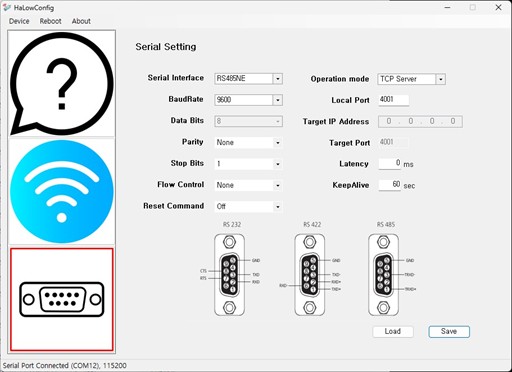The width and height of the screenshot is (512, 372).
Task: Click the Load button
Action: coord(393,331)
